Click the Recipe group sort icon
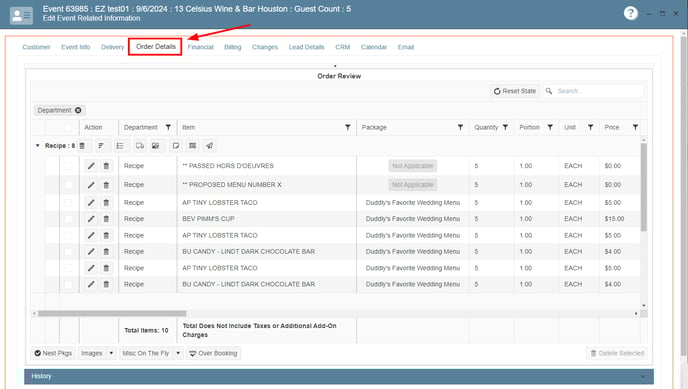The width and height of the screenshot is (688, 389). click(101, 146)
